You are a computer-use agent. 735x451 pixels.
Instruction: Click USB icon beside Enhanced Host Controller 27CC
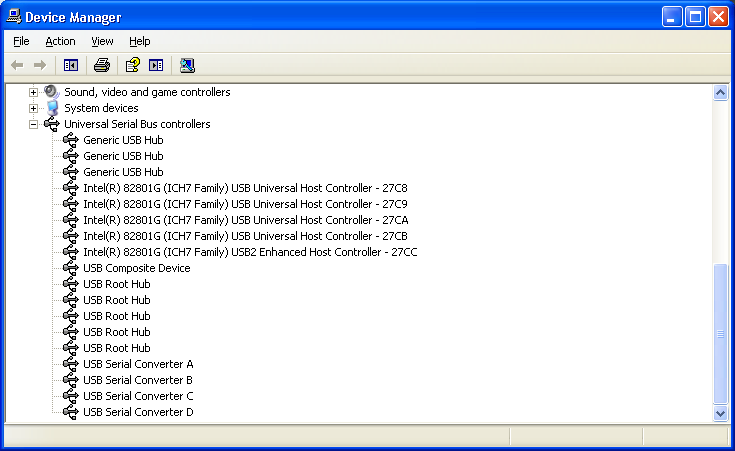click(71, 252)
